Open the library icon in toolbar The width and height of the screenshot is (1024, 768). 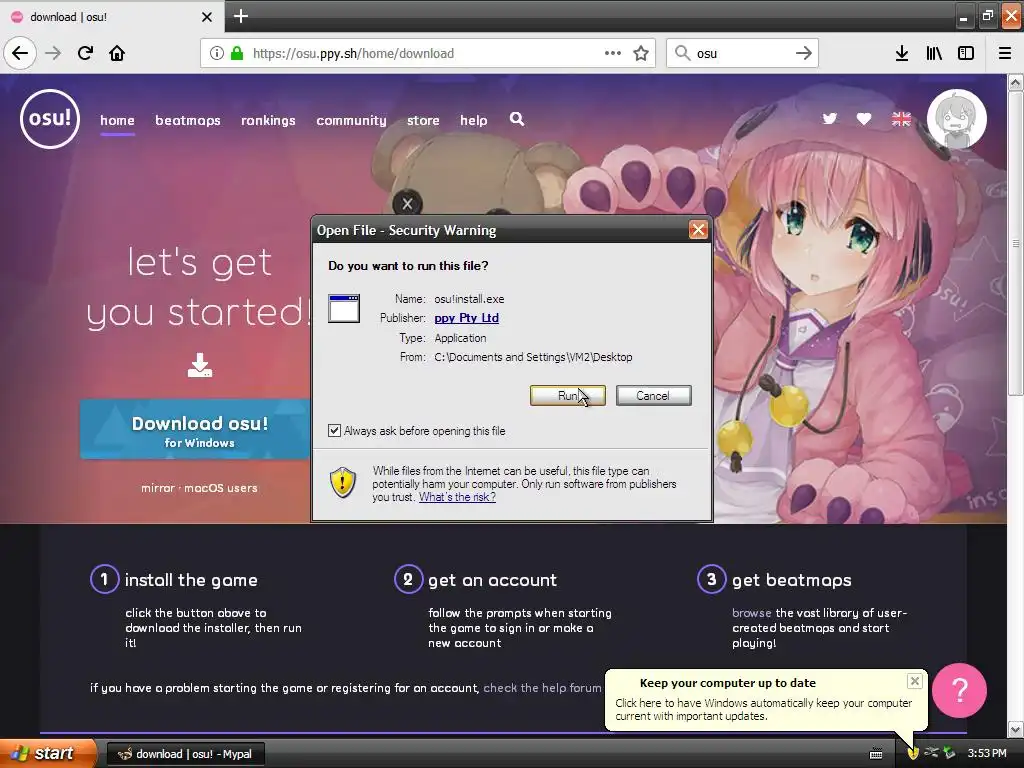[934, 54]
